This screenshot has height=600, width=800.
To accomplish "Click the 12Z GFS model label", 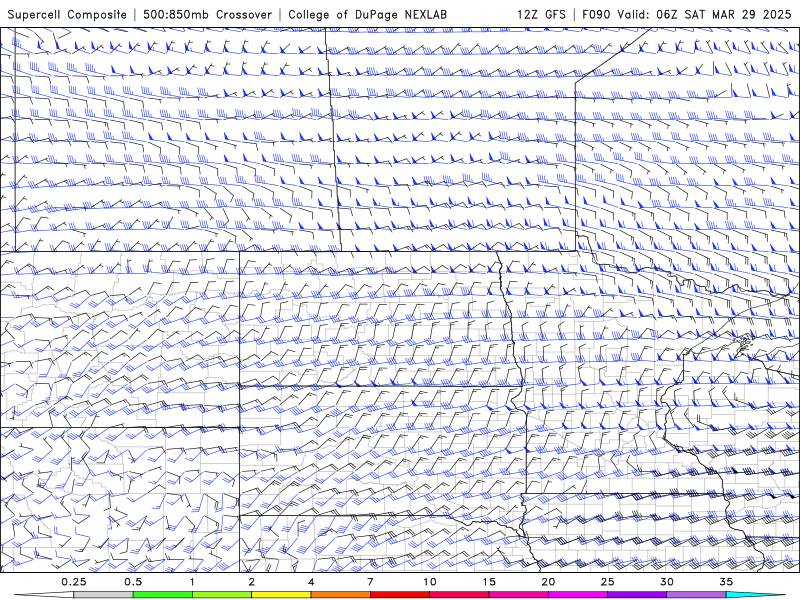I will [541, 14].
